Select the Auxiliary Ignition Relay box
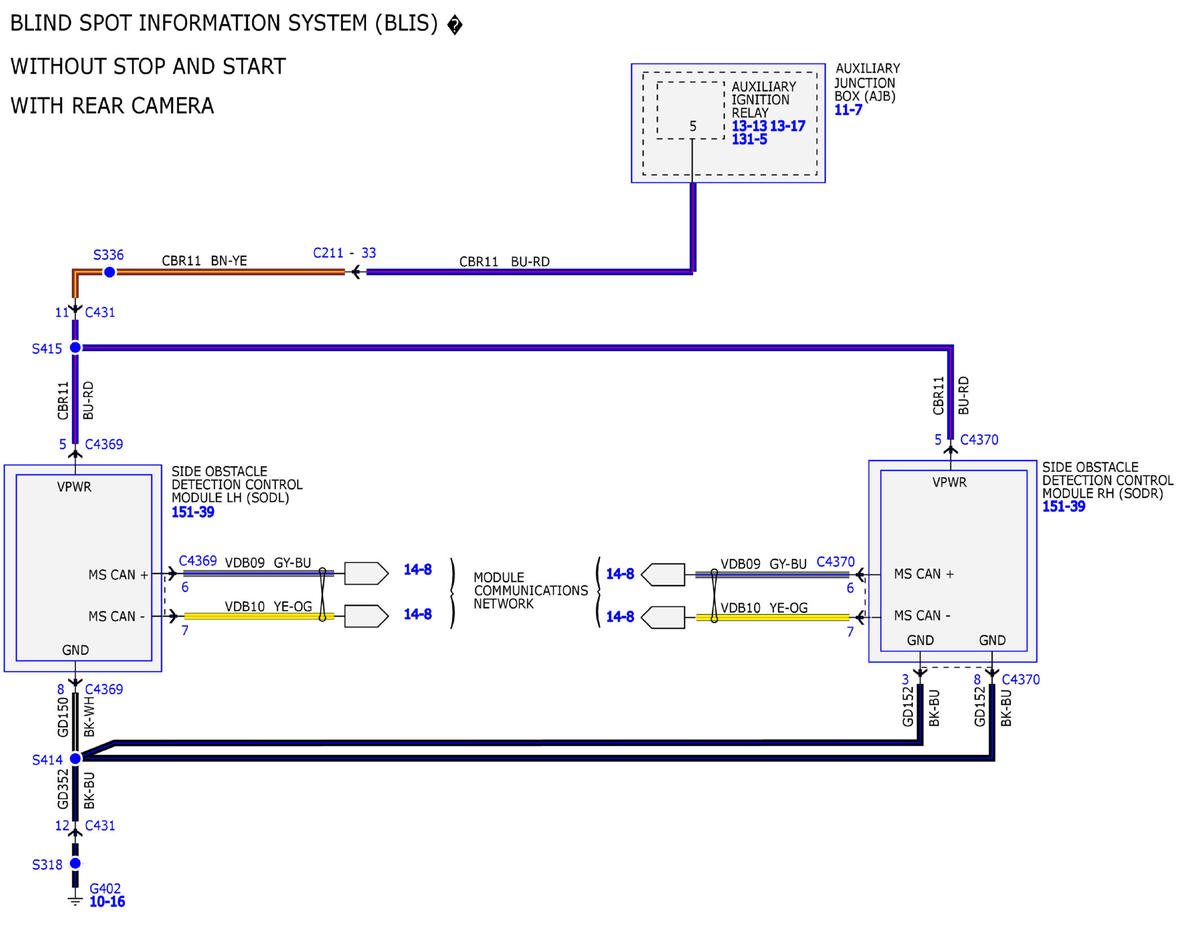 tap(690, 110)
